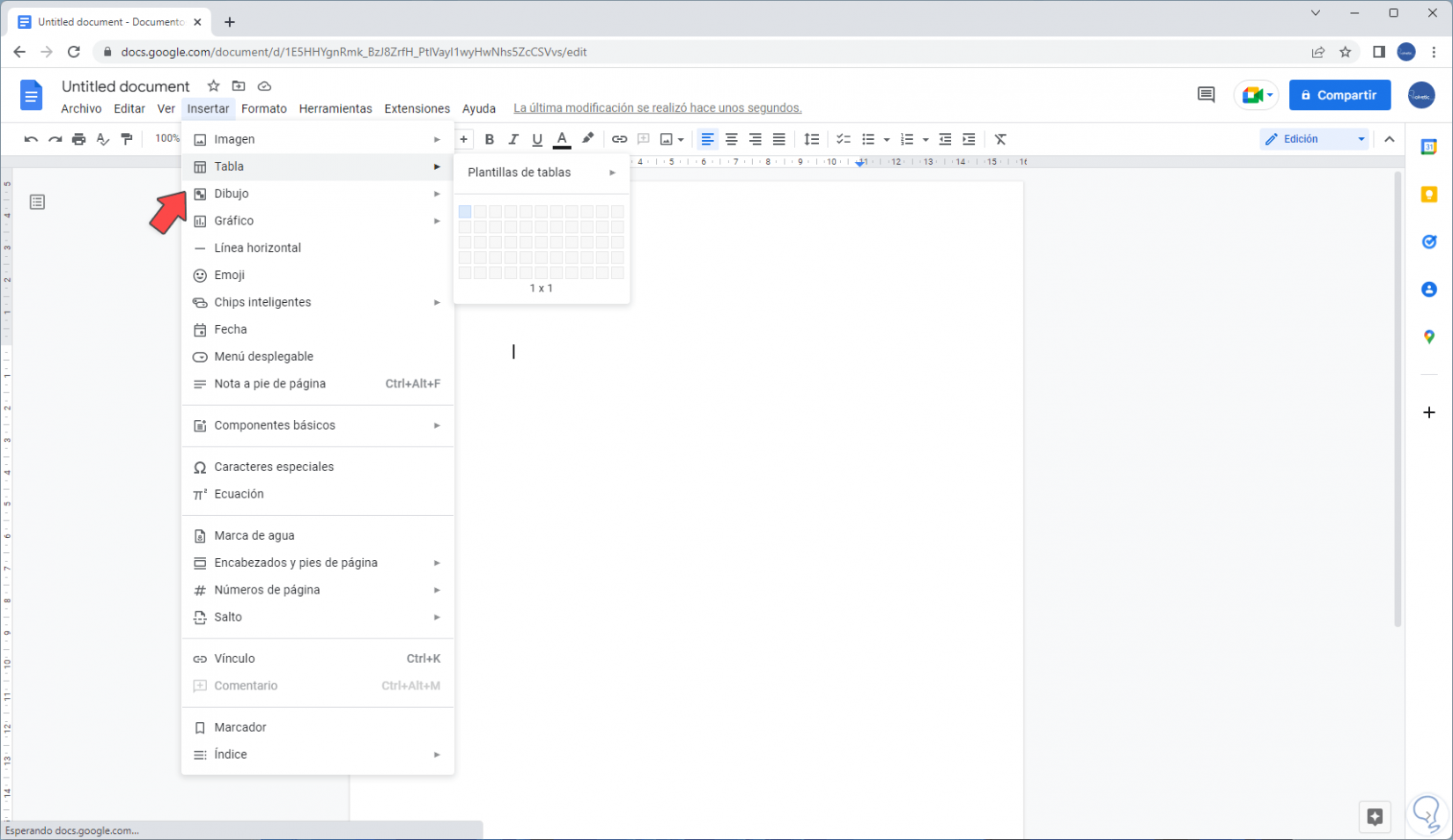
Task: Click the Docs home logo icon
Action: [31, 95]
